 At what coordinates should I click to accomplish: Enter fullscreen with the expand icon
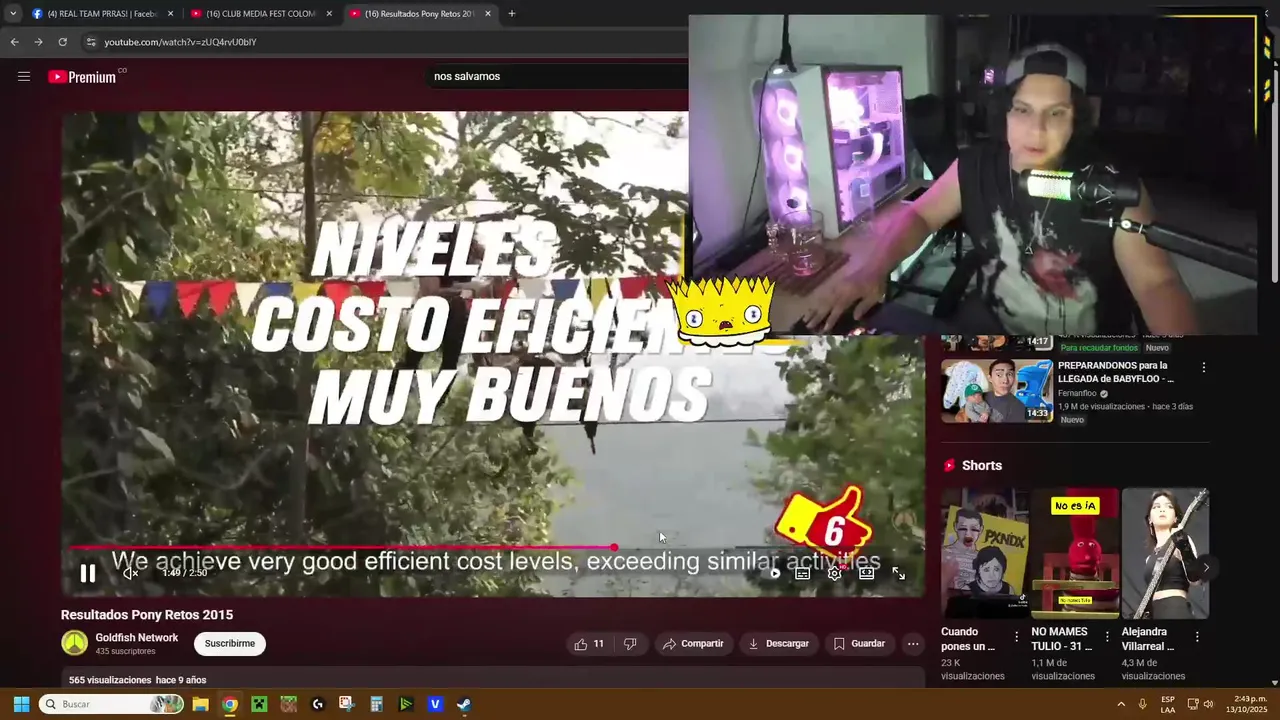pyautogui.click(x=898, y=573)
